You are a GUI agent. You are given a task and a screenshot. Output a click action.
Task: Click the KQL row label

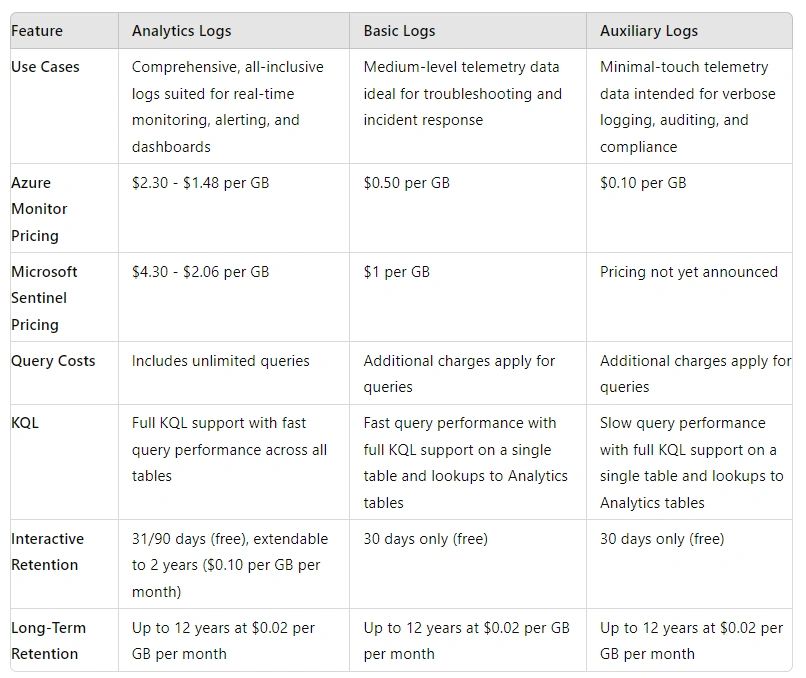pos(25,423)
